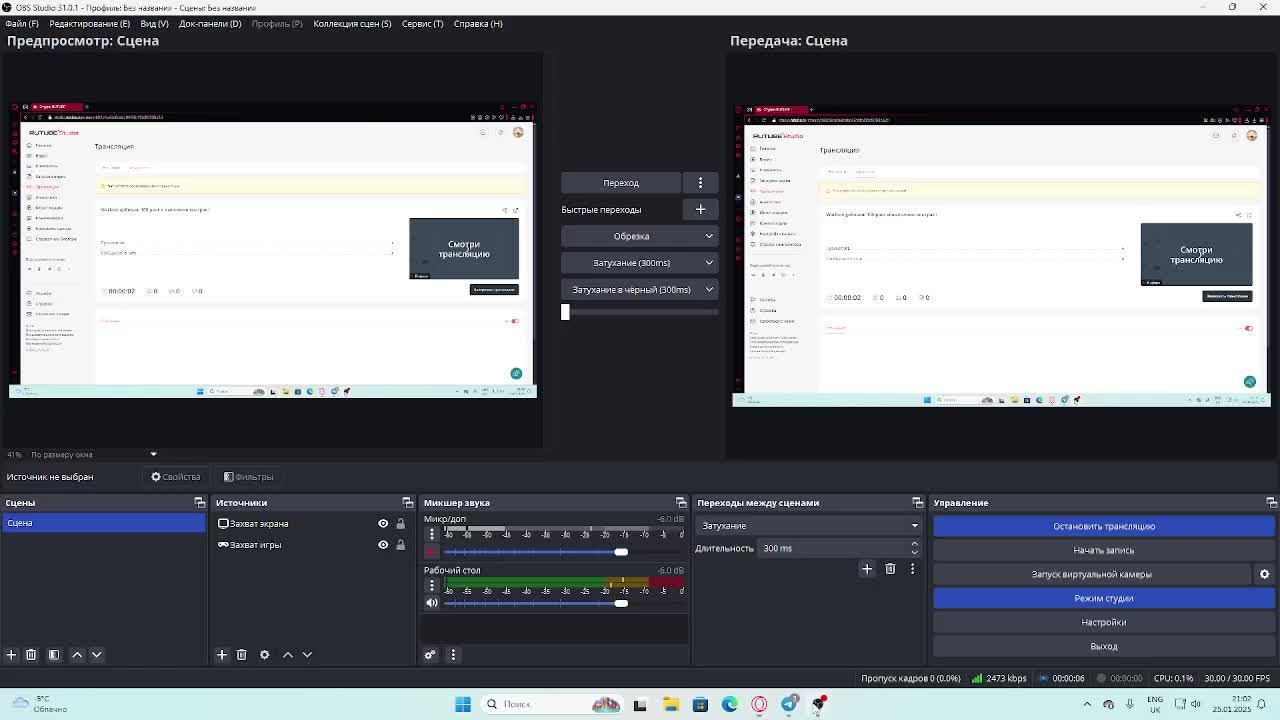Toggle lock on Захват игры source
Image resolution: width=1280 pixels, height=720 pixels.
coord(401,545)
